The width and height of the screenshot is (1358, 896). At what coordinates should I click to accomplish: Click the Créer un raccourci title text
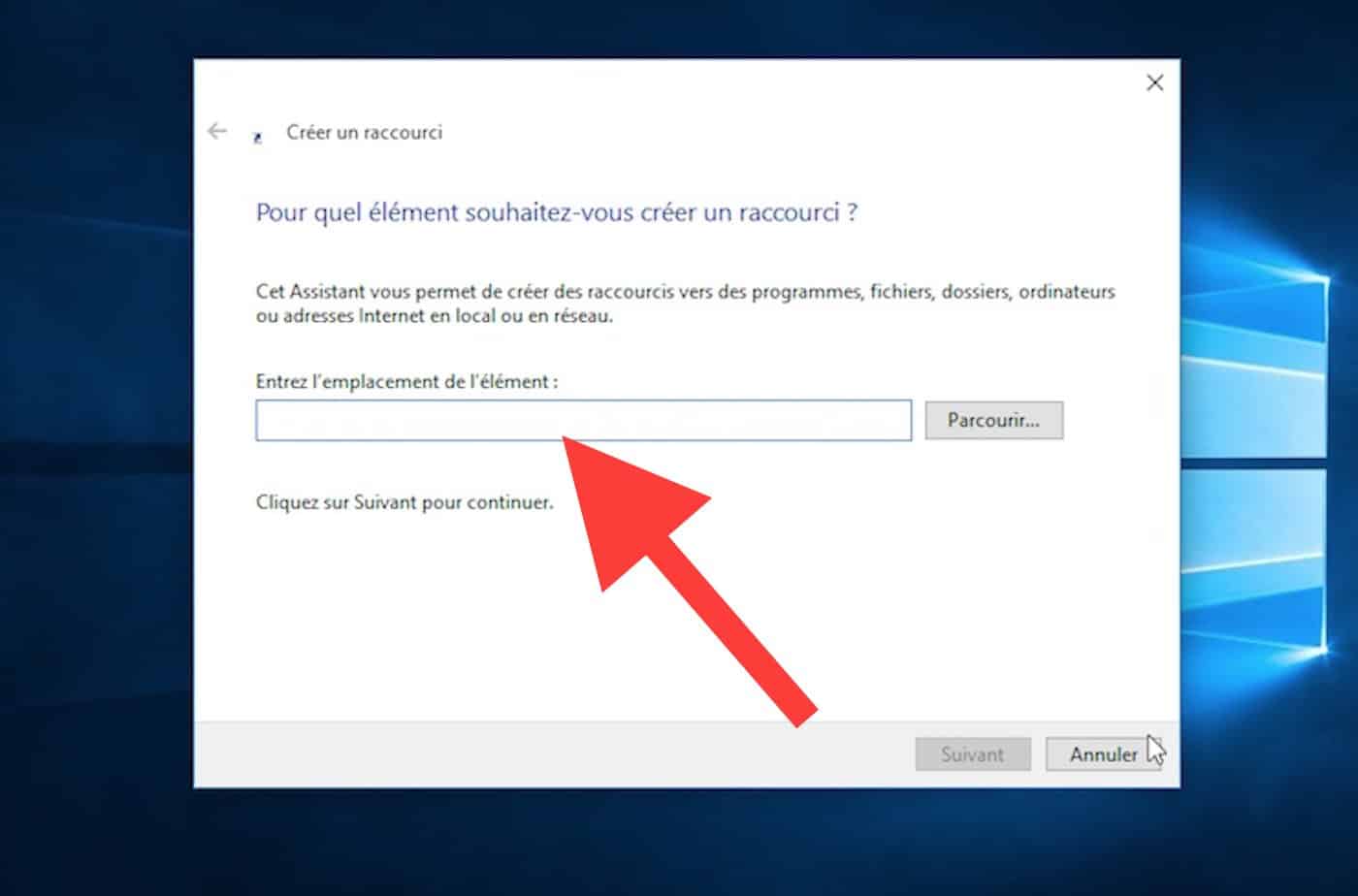click(x=364, y=132)
